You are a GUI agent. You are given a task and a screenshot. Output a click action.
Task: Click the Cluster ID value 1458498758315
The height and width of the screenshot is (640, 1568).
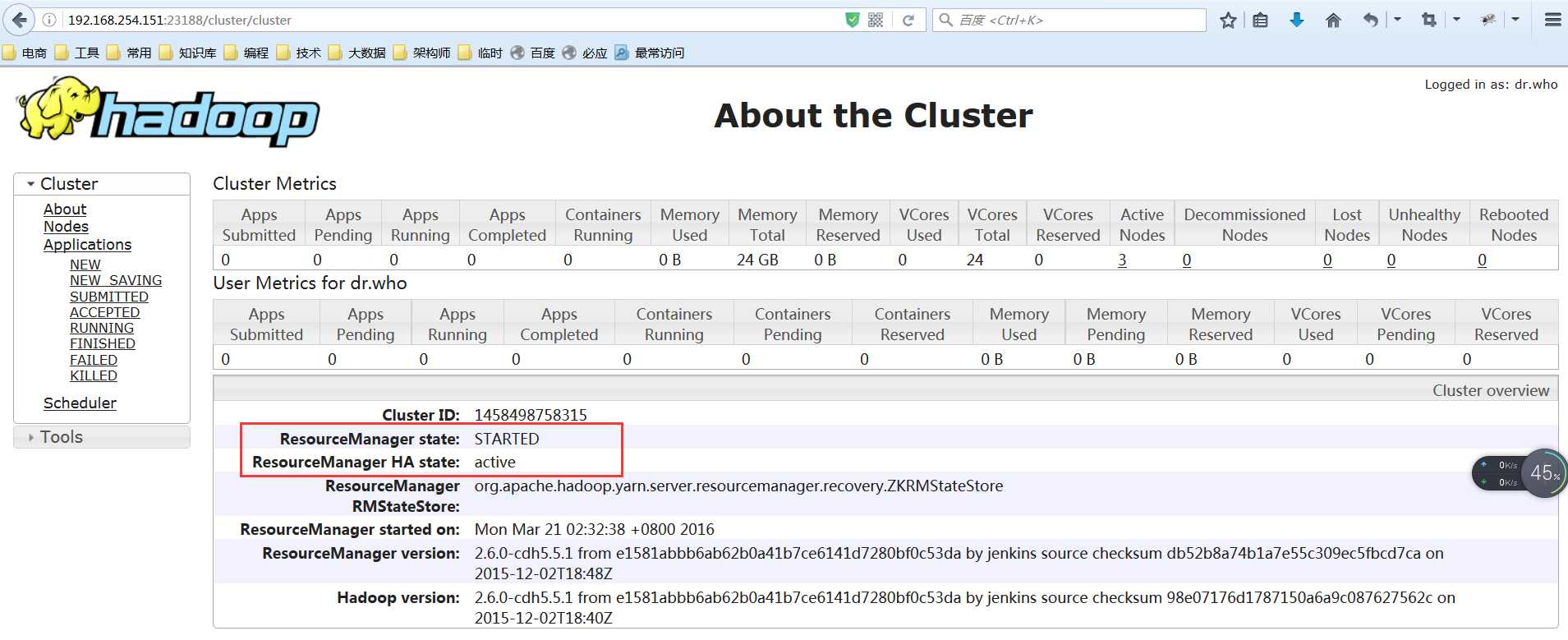pos(531,415)
